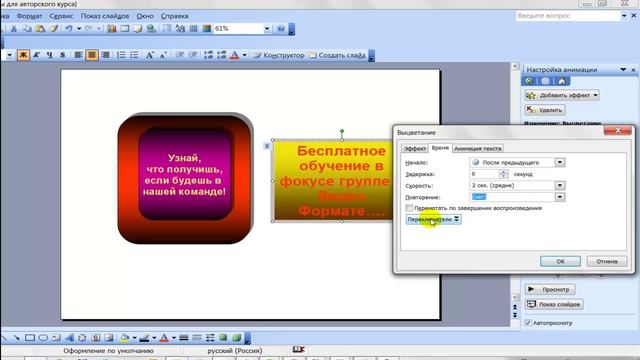Click the Insert WordArt icon
The image size is (640, 360).
(x=69, y=338)
